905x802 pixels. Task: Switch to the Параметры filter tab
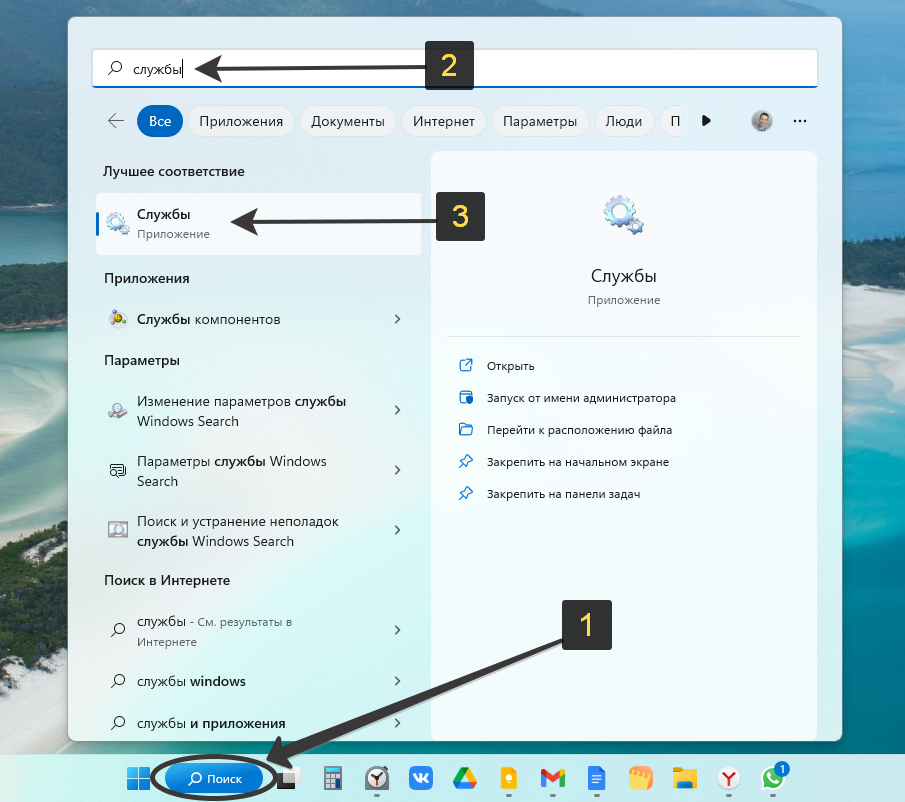coord(540,121)
